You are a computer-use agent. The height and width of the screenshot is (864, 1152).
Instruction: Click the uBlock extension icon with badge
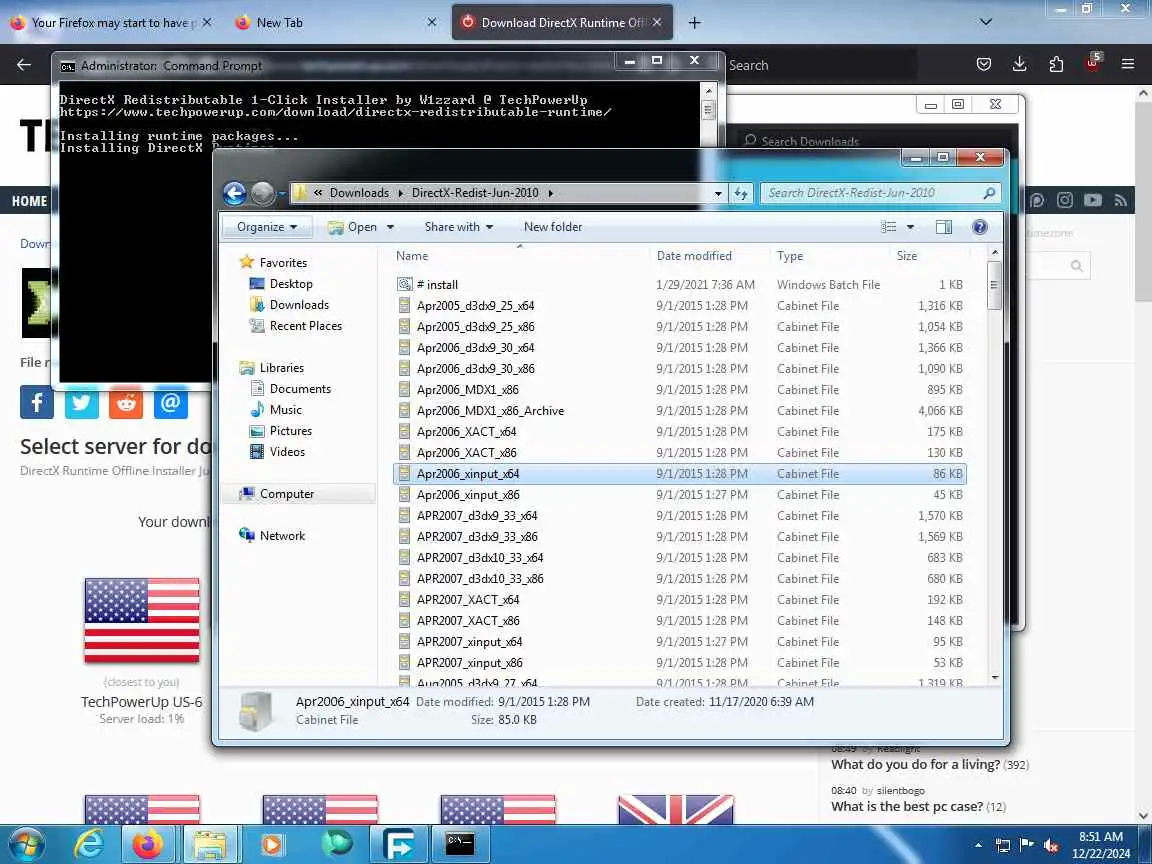(x=1092, y=62)
